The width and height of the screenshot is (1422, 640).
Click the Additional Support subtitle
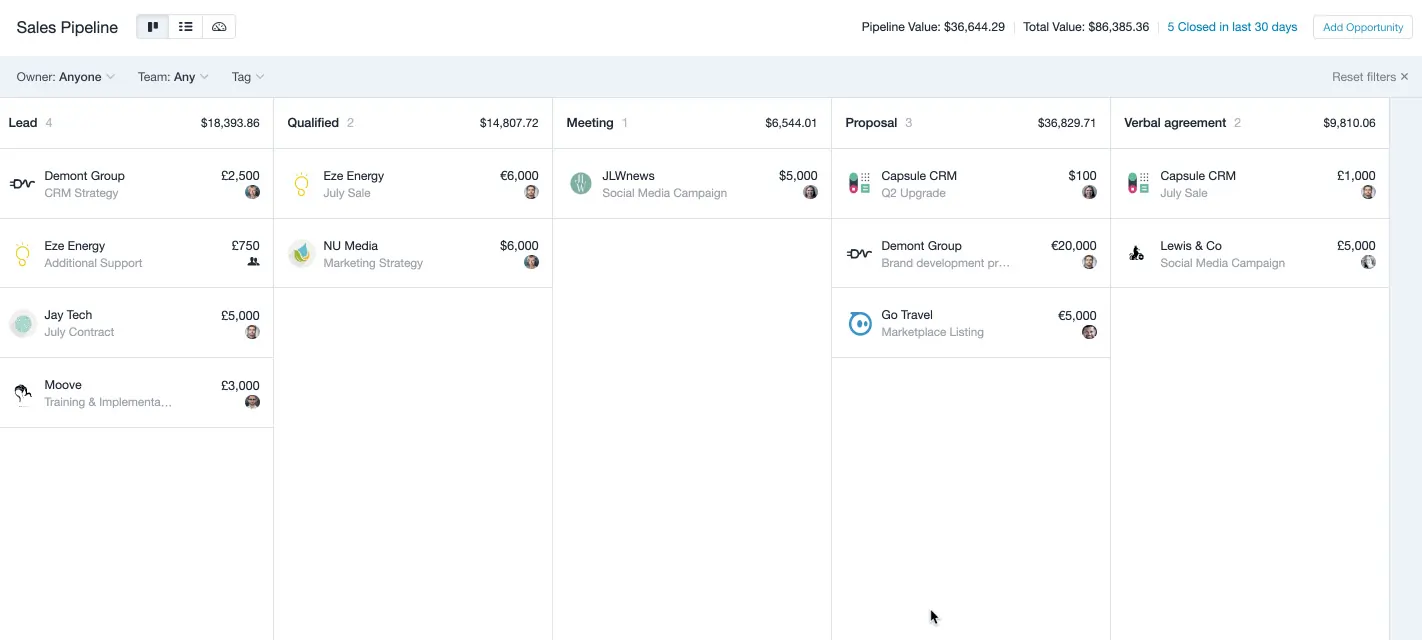[93, 263]
